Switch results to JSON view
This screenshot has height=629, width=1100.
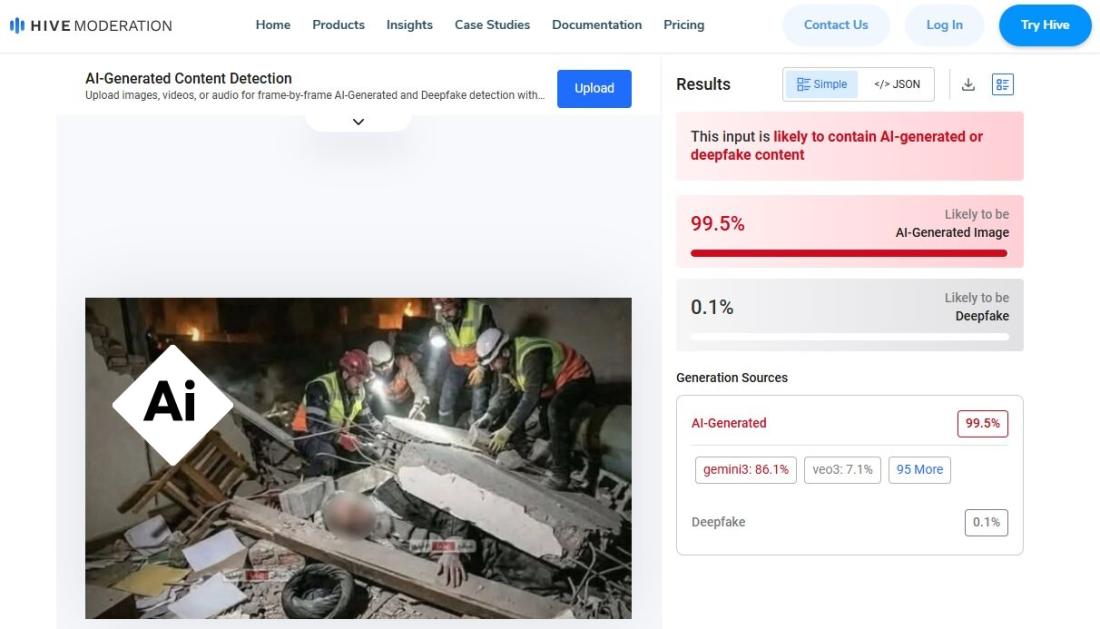896,85
